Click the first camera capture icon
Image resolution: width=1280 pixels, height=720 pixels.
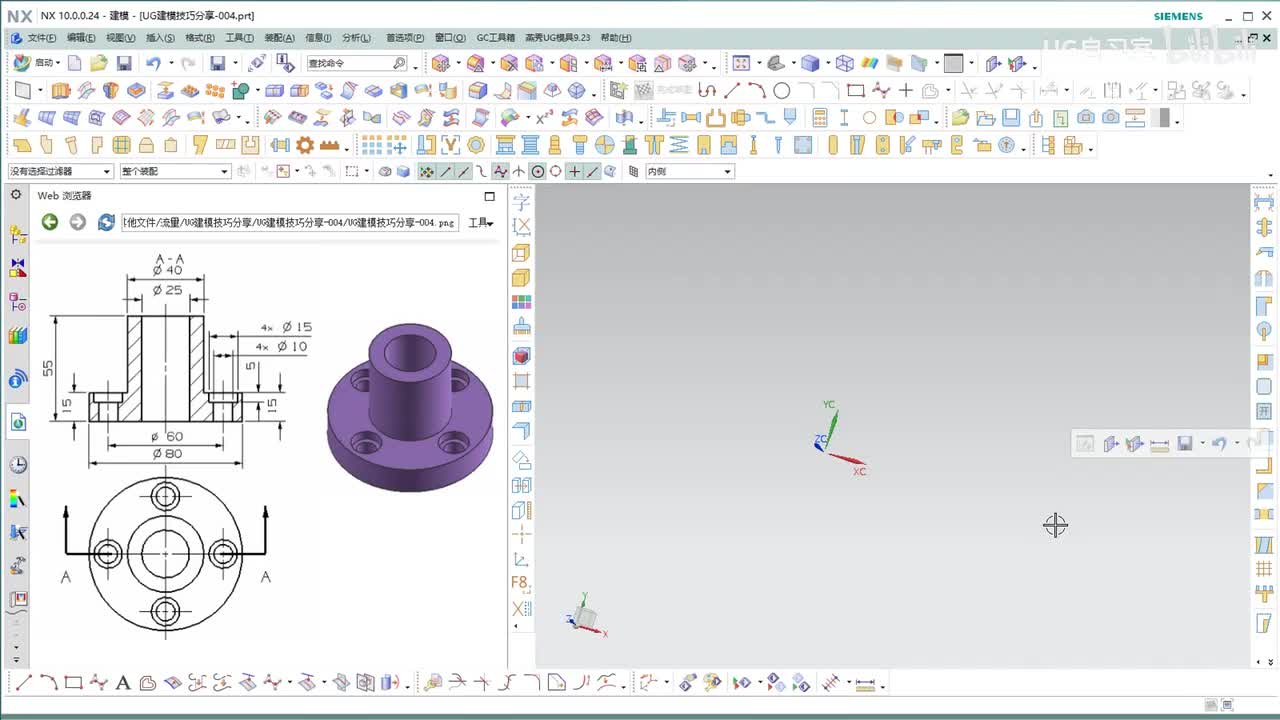(1086, 117)
